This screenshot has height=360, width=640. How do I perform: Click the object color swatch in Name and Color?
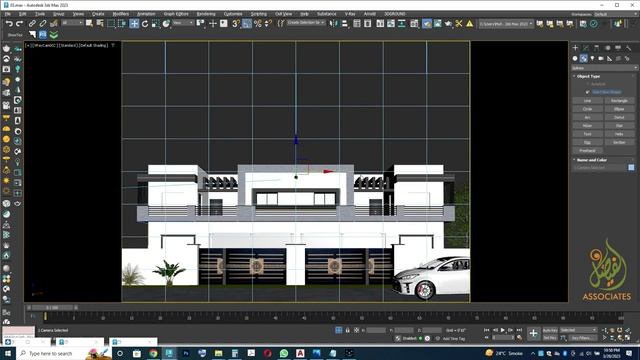click(631, 167)
